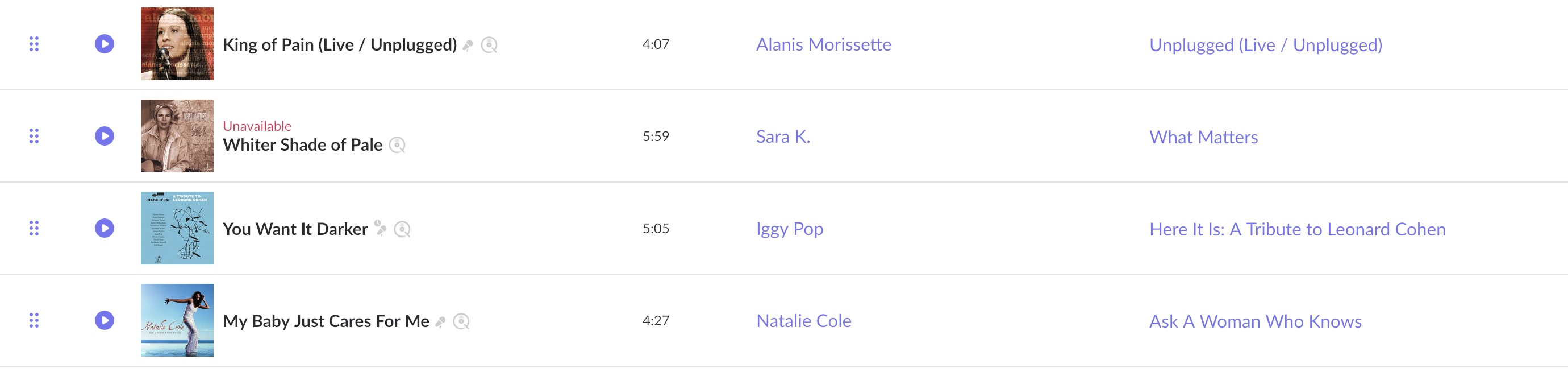Click search disc icon beside Whiter Shade of Pale
The image size is (1568, 372).
pos(398,145)
